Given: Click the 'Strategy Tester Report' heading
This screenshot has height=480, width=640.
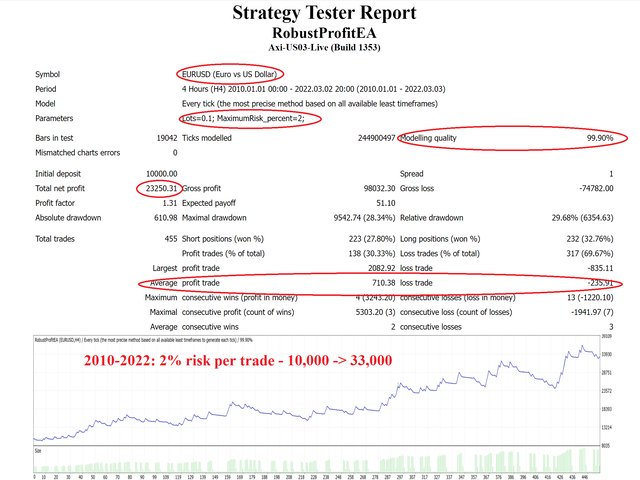Looking at the screenshot, I should pos(324,13).
